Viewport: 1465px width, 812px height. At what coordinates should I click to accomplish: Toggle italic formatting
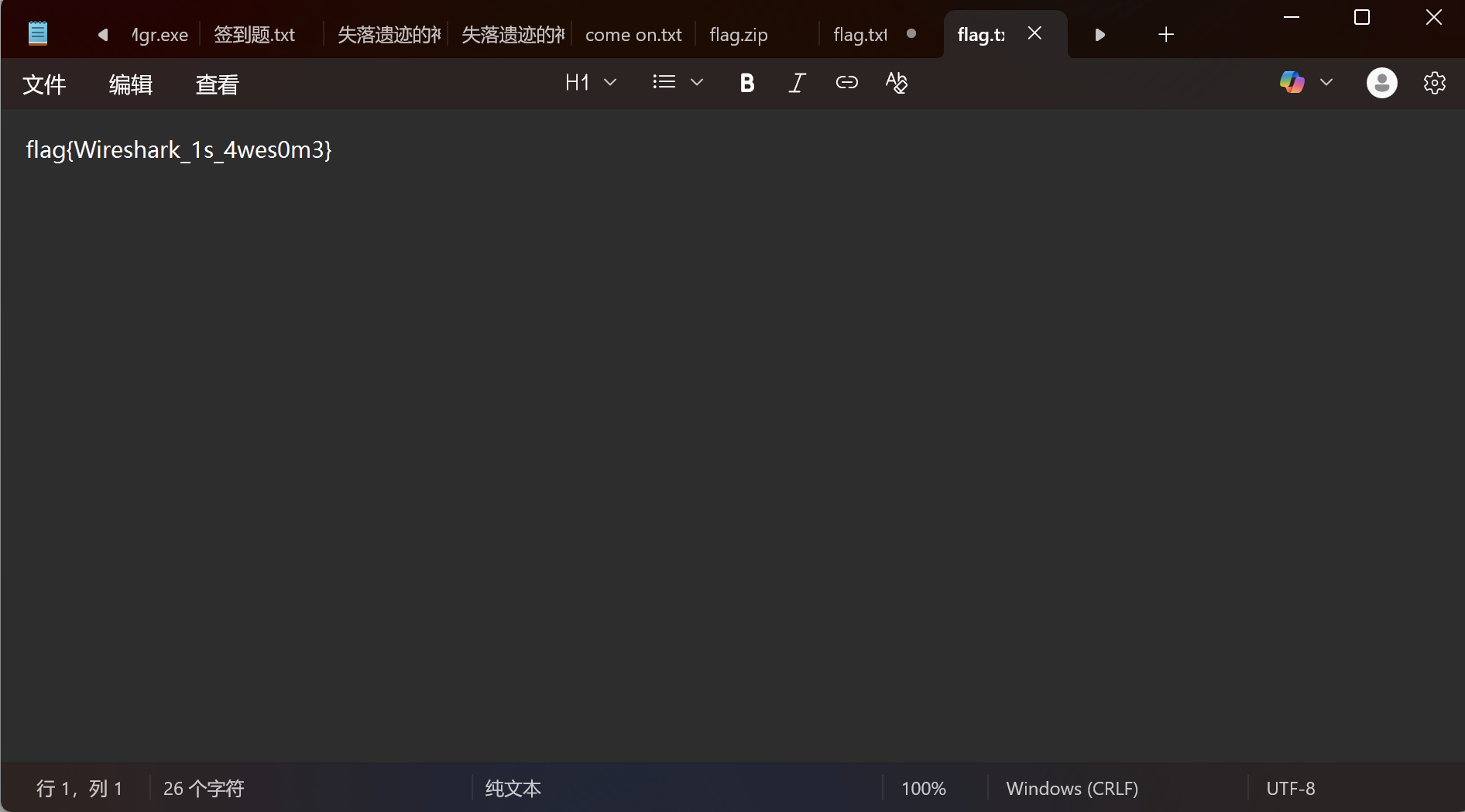click(797, 83)
